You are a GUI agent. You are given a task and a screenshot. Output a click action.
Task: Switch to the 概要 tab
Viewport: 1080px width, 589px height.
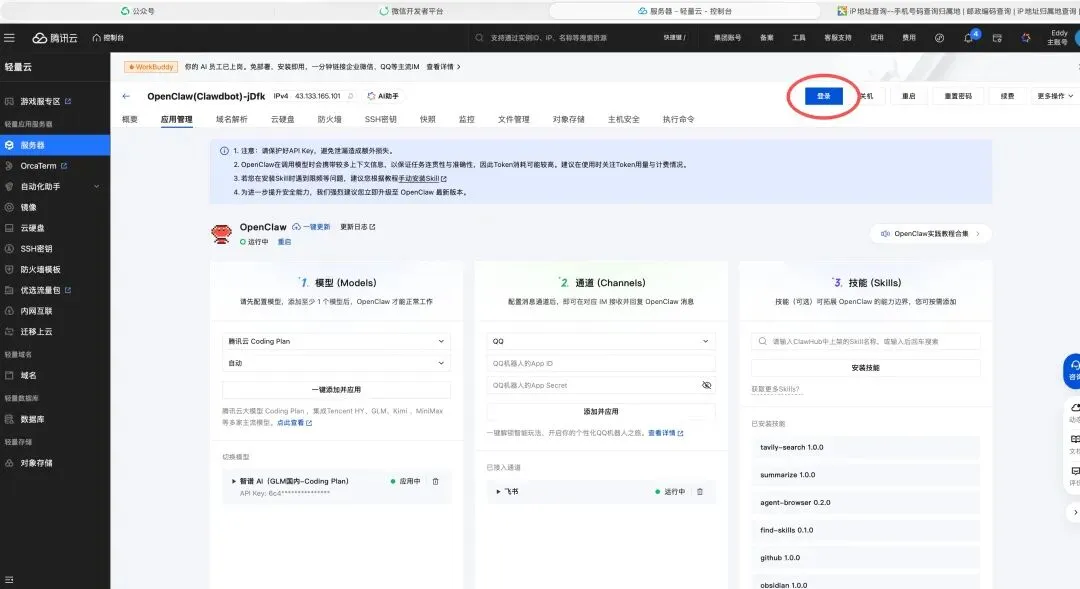(x=130, y=119)
